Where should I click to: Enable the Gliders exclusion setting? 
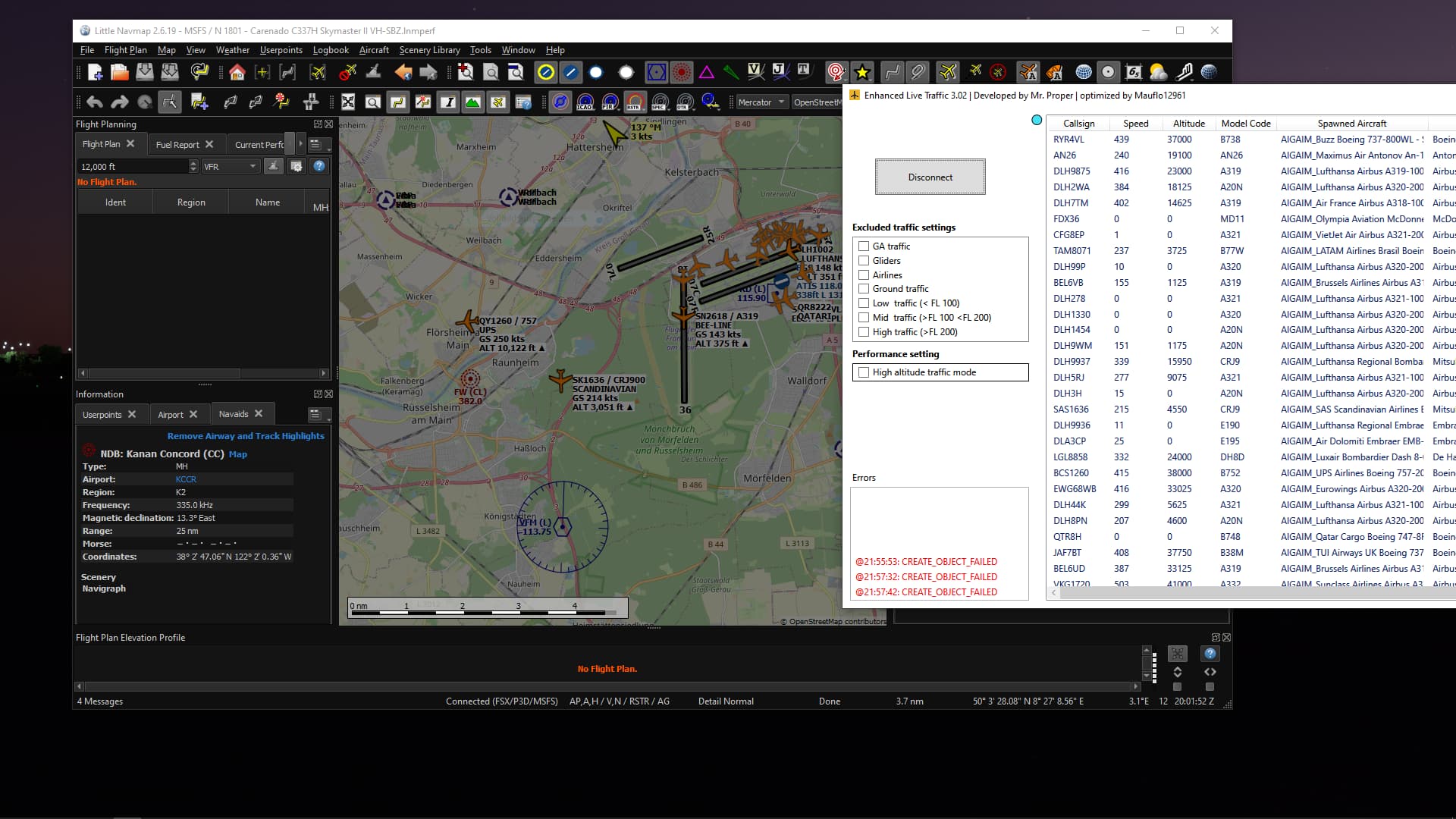pos(864,260)
